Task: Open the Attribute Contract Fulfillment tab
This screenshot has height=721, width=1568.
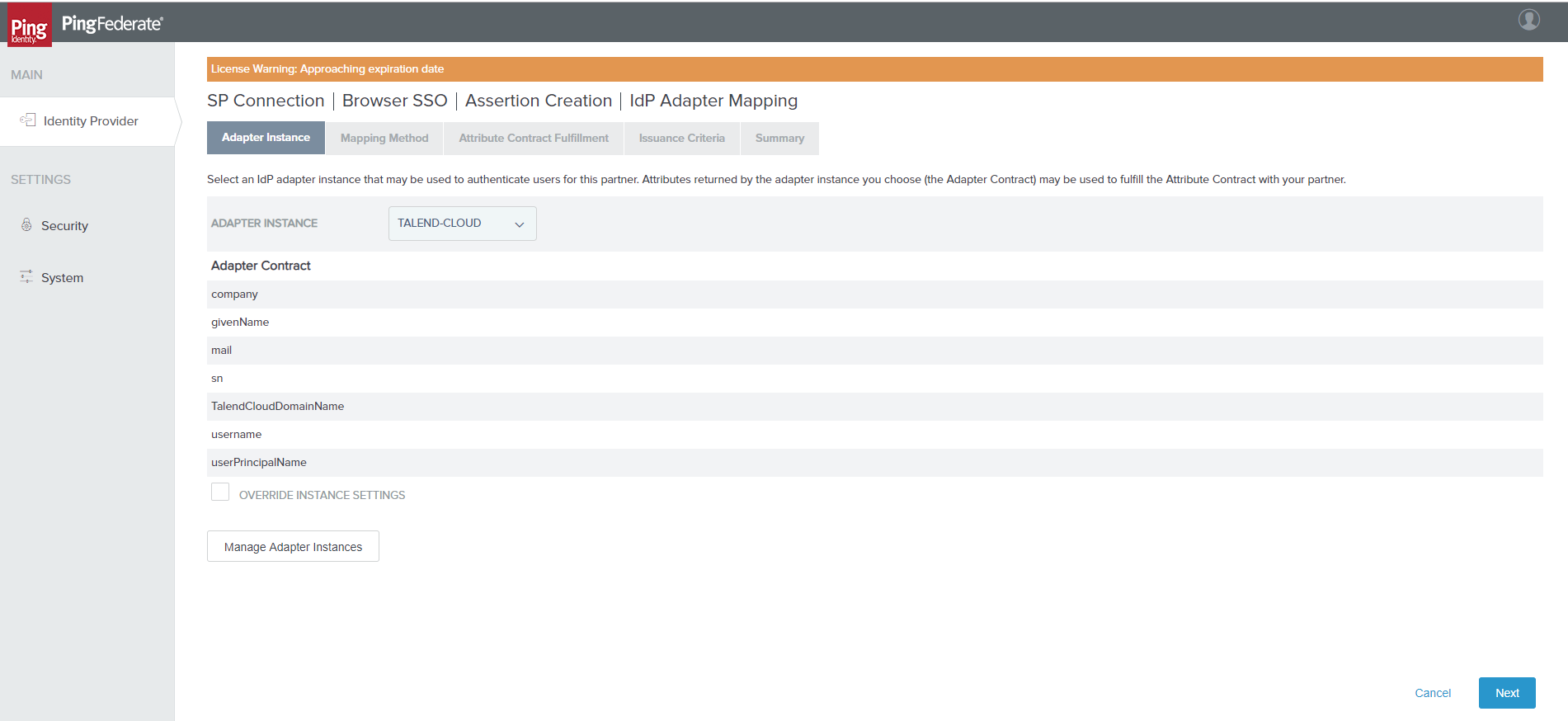Action: pos(534,139)
